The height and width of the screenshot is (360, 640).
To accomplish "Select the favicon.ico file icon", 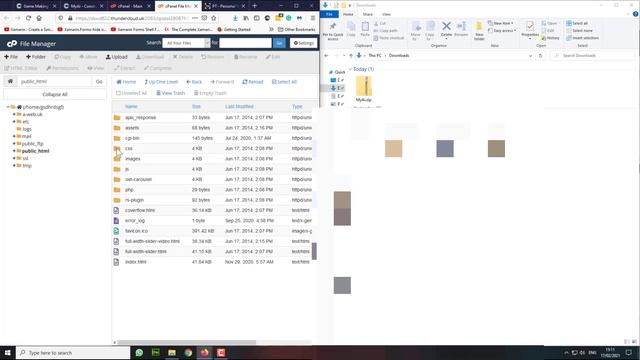I will pos(116,231).
